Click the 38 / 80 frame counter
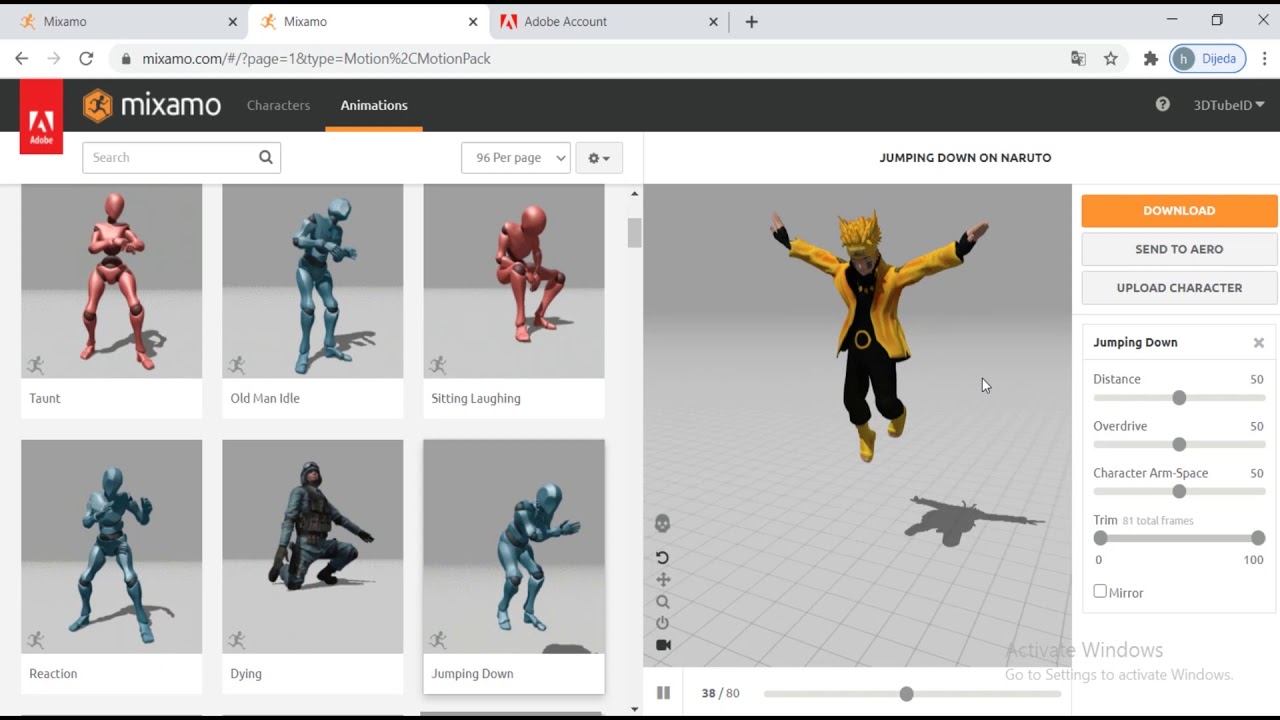 click(x=720, y=693)
